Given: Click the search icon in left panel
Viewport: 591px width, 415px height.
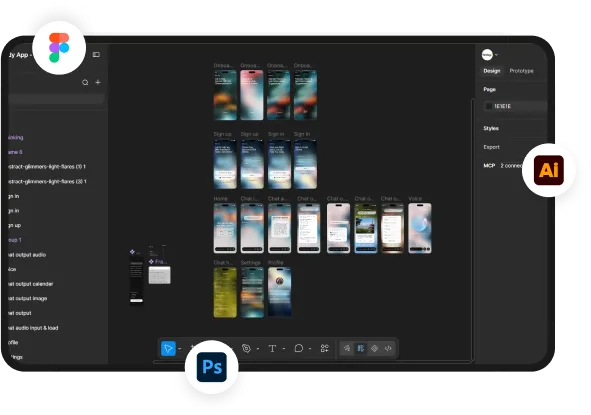Looking at the screenshot, I should pos(85,82).
